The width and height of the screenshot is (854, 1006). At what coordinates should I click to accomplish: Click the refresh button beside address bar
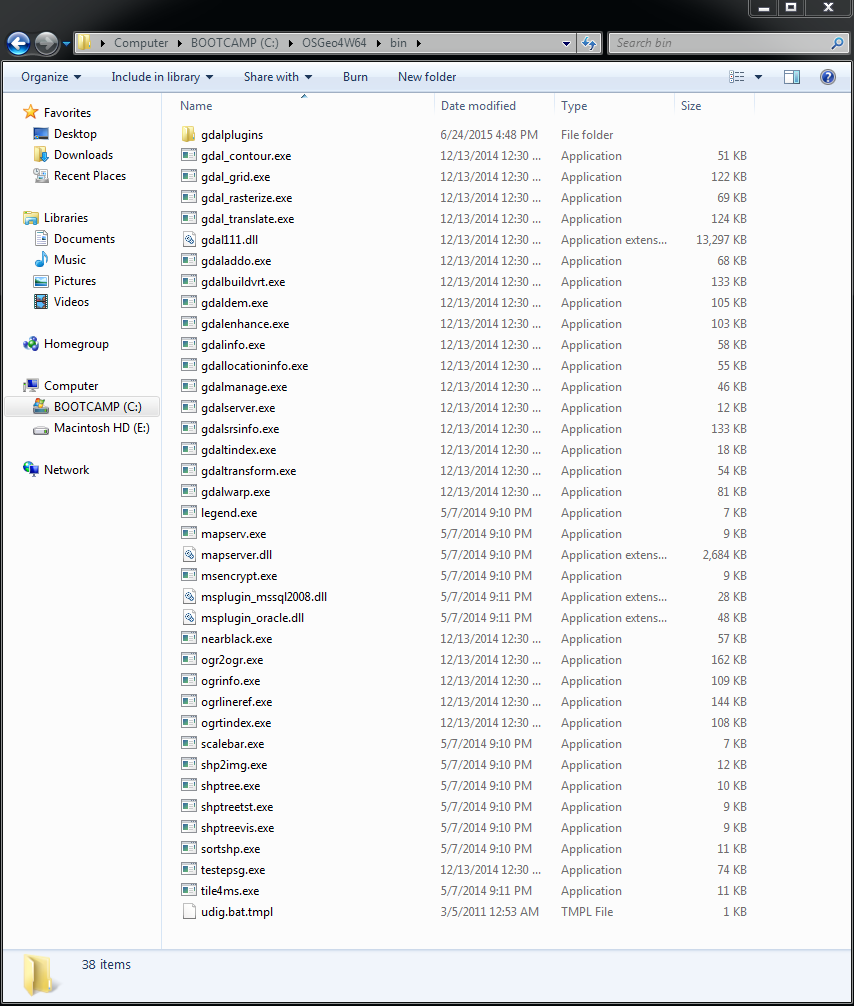[x=588, y=43]
